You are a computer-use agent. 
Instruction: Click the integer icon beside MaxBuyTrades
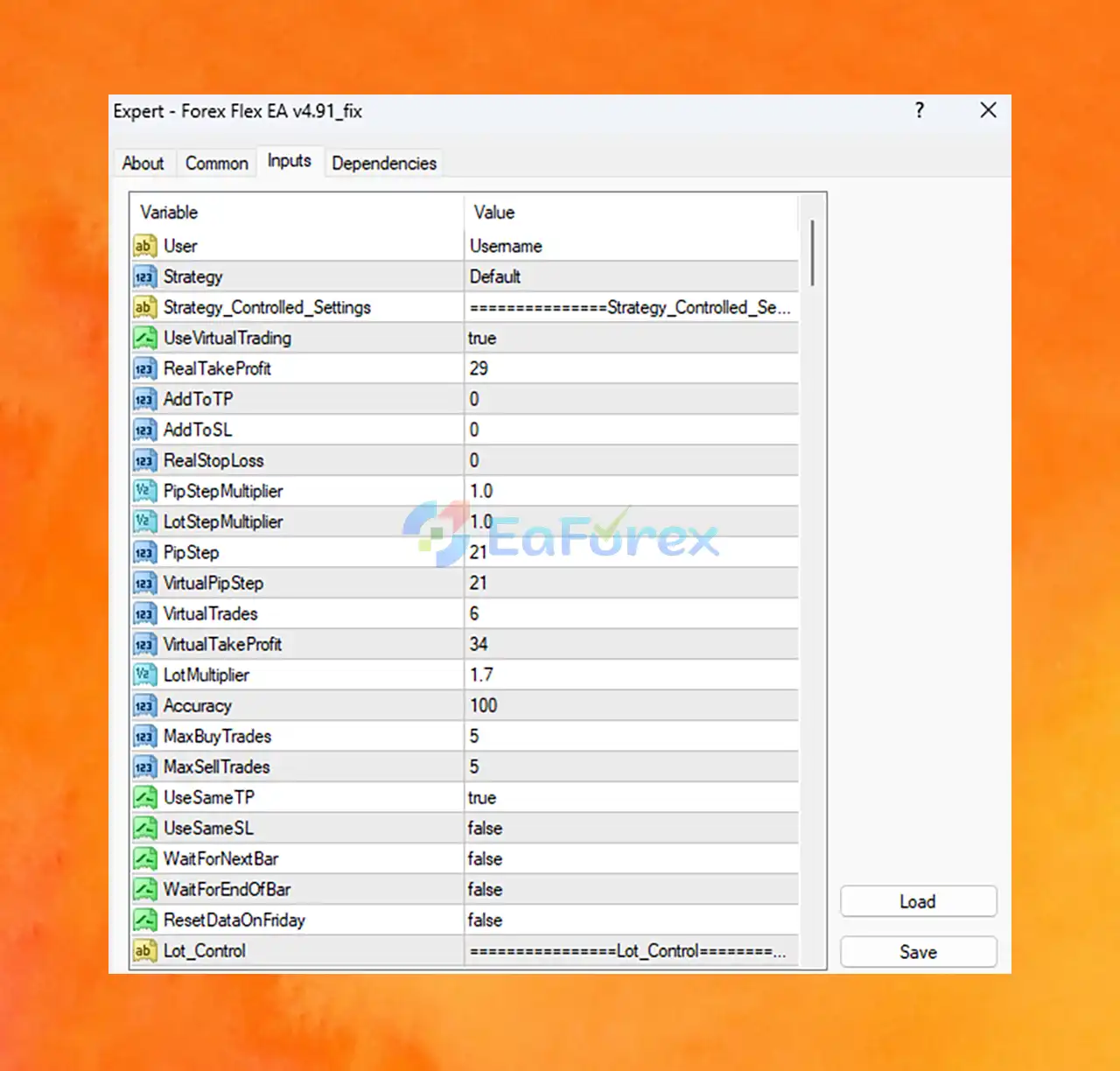(x=144, y=736)
